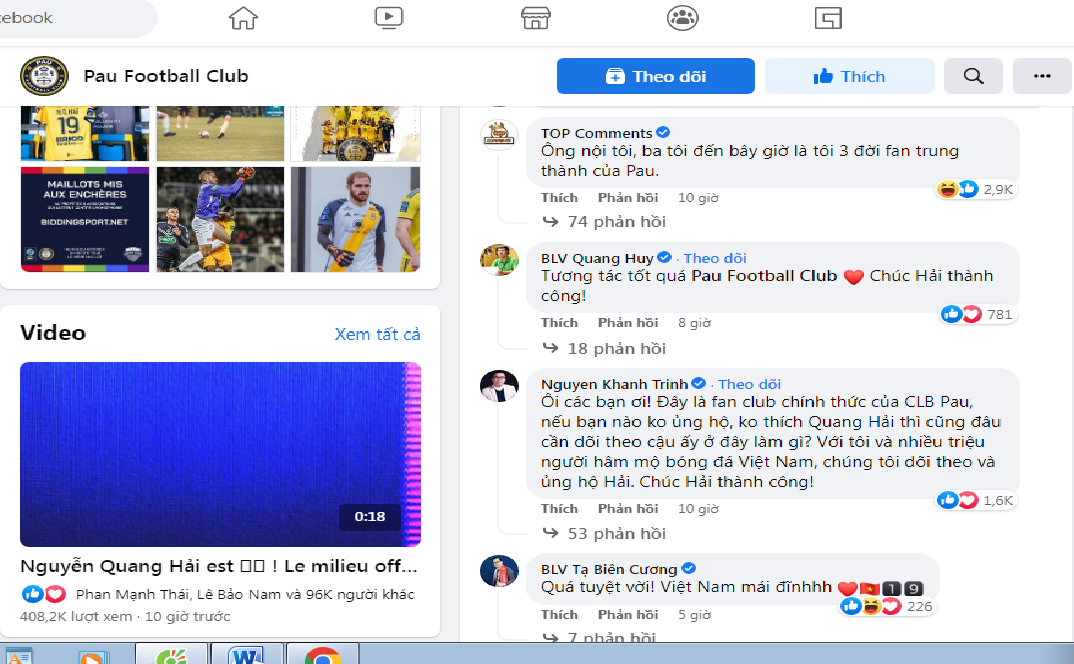Expand 53 replies under Nguyen Khanh Trinh
The height and width of the screenshot is (664, 1074).
point(615,533)
